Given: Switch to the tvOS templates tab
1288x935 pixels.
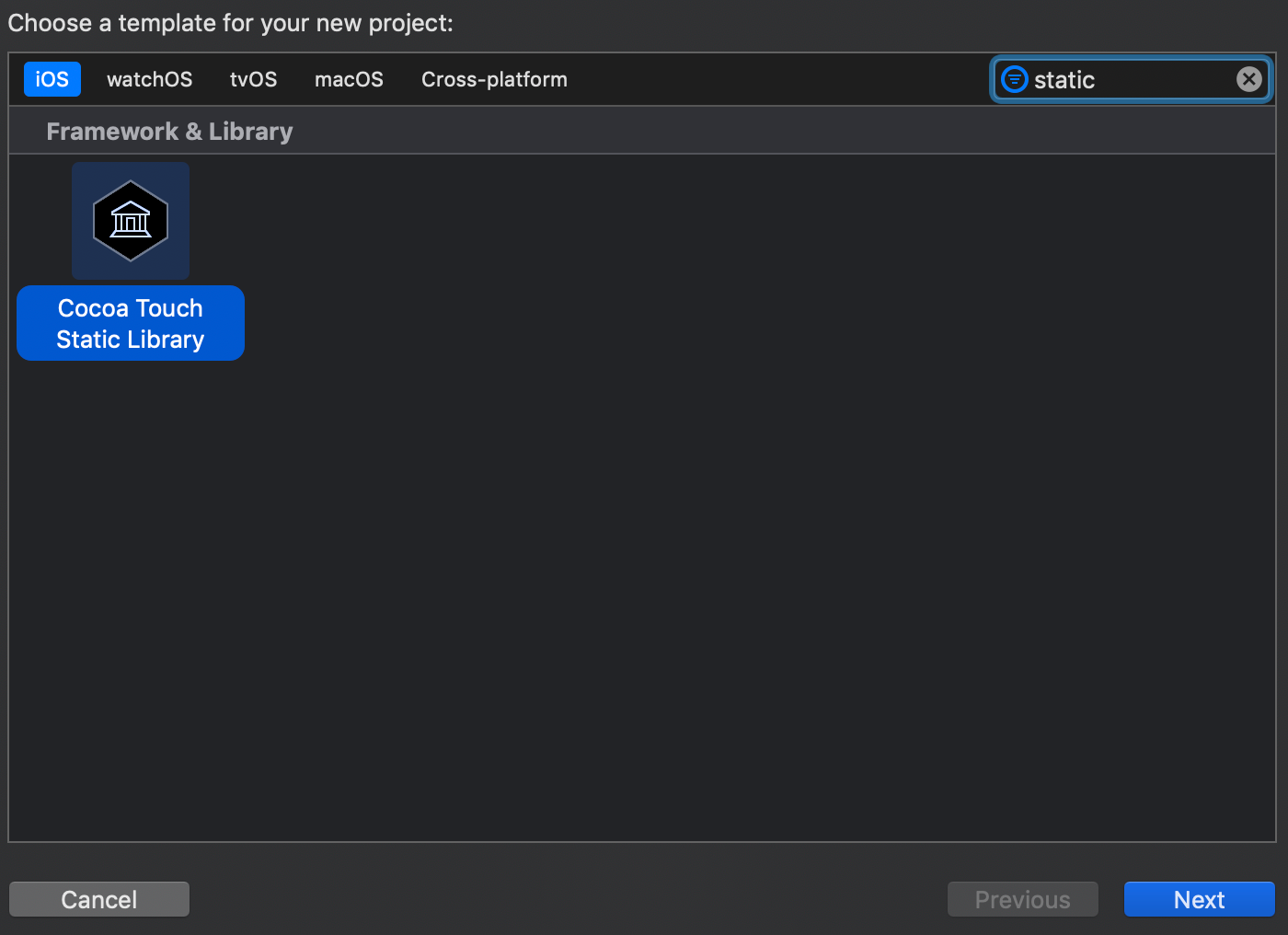Looking at the screenshot, I should point(253,79).
